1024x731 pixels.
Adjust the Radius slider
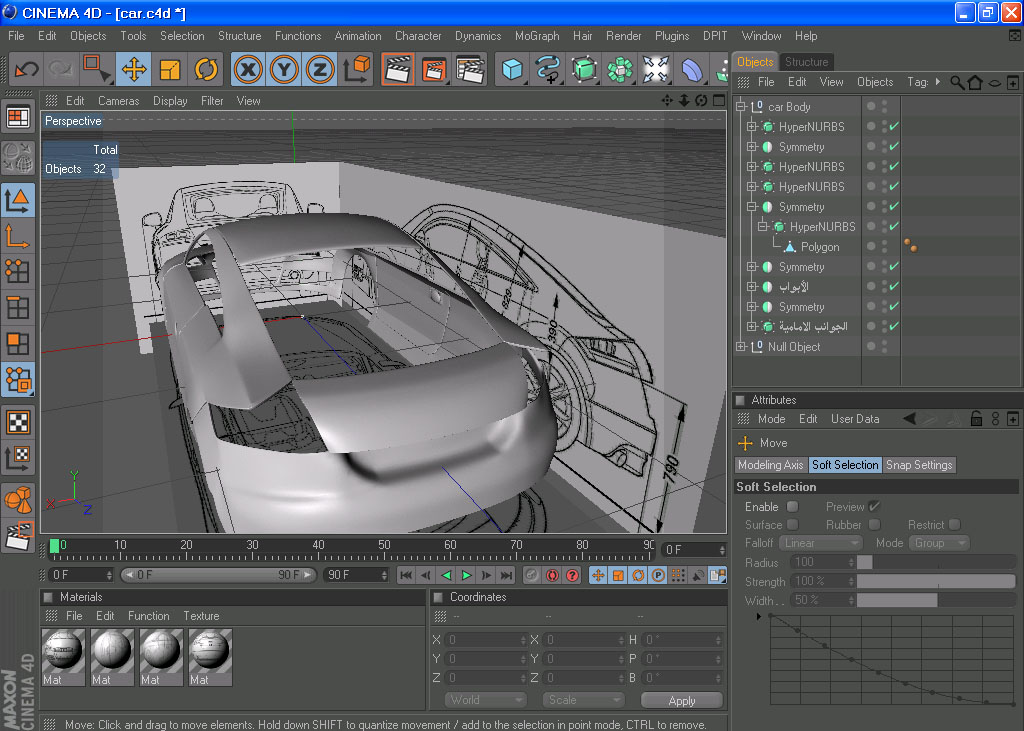[936, 562]
